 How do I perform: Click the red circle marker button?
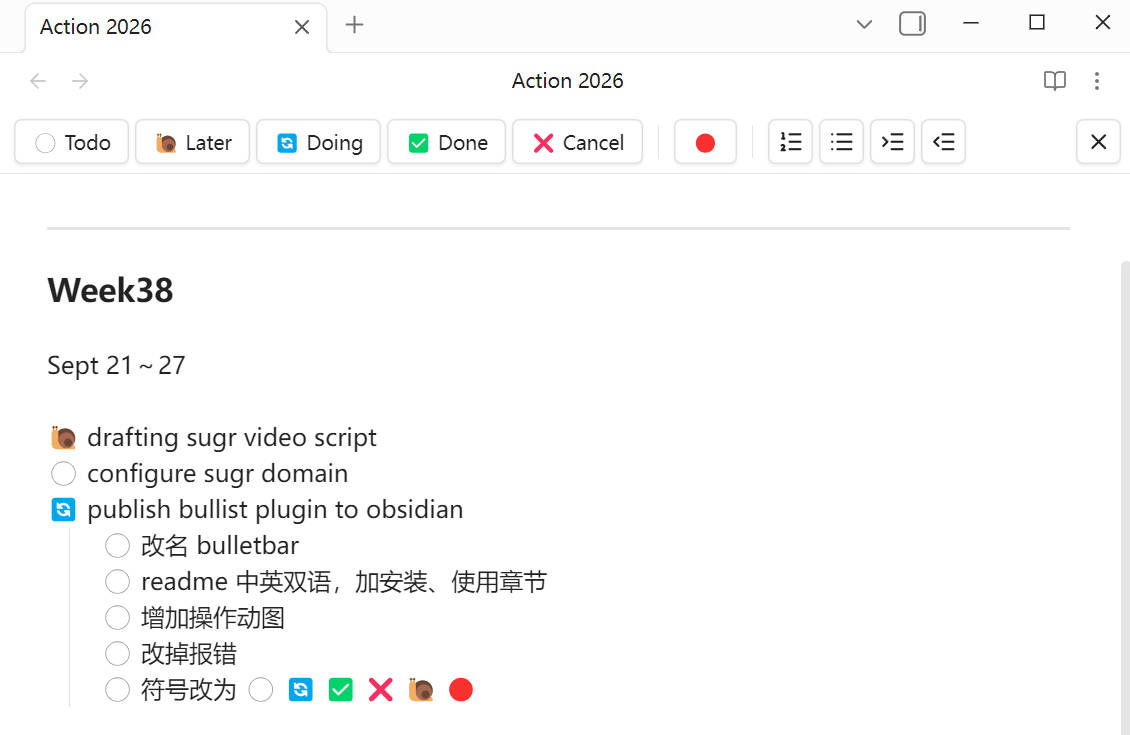click(x=705, y=142)
